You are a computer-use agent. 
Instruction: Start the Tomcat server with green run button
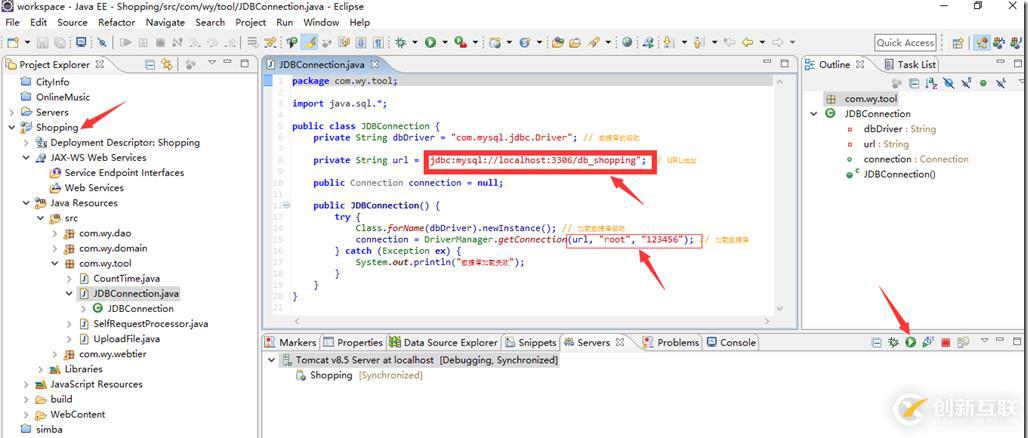(911, 342)
